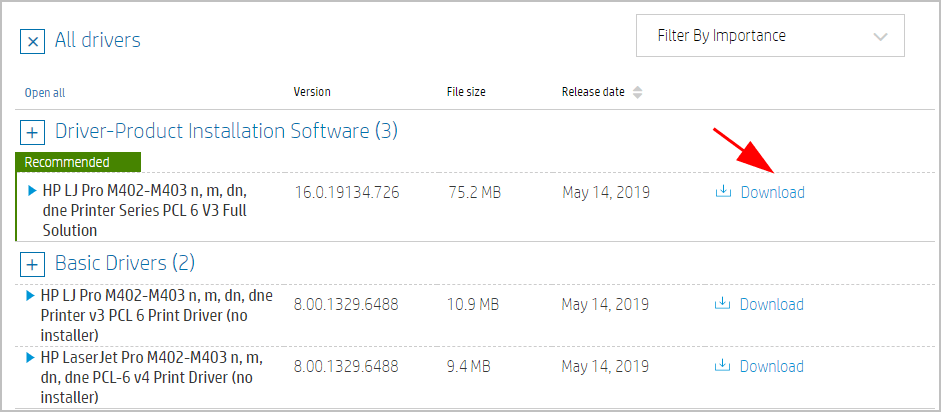Expand triangle for v3 PCL 6 Print Driver
941x412 pixels.
(31, 295)
